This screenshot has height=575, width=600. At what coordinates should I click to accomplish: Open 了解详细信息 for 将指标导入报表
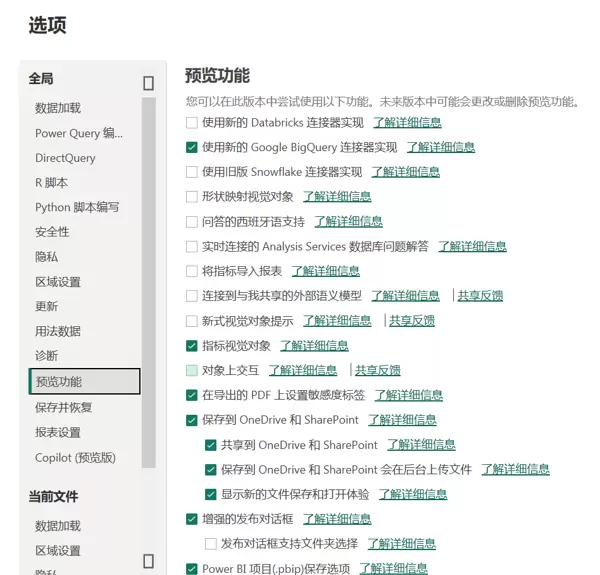coord(325,271)
